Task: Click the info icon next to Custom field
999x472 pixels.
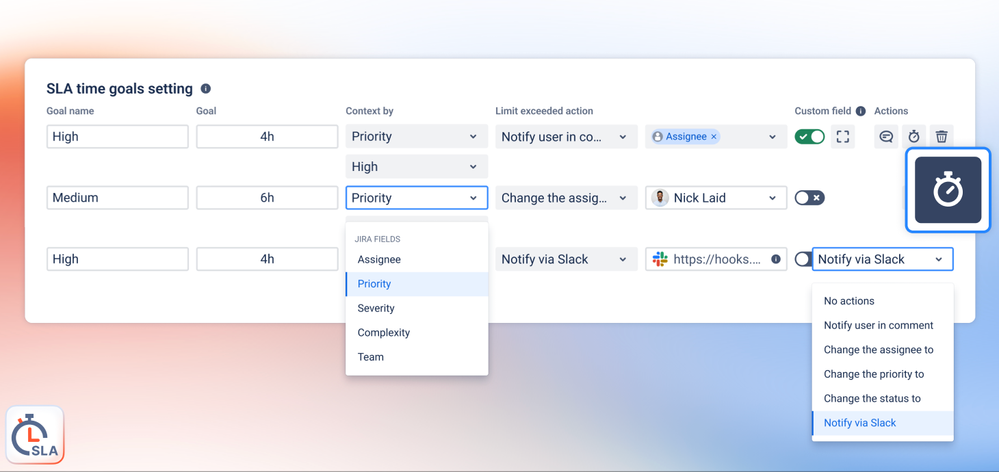Action: pyautogui.click(x=861, y=111)
